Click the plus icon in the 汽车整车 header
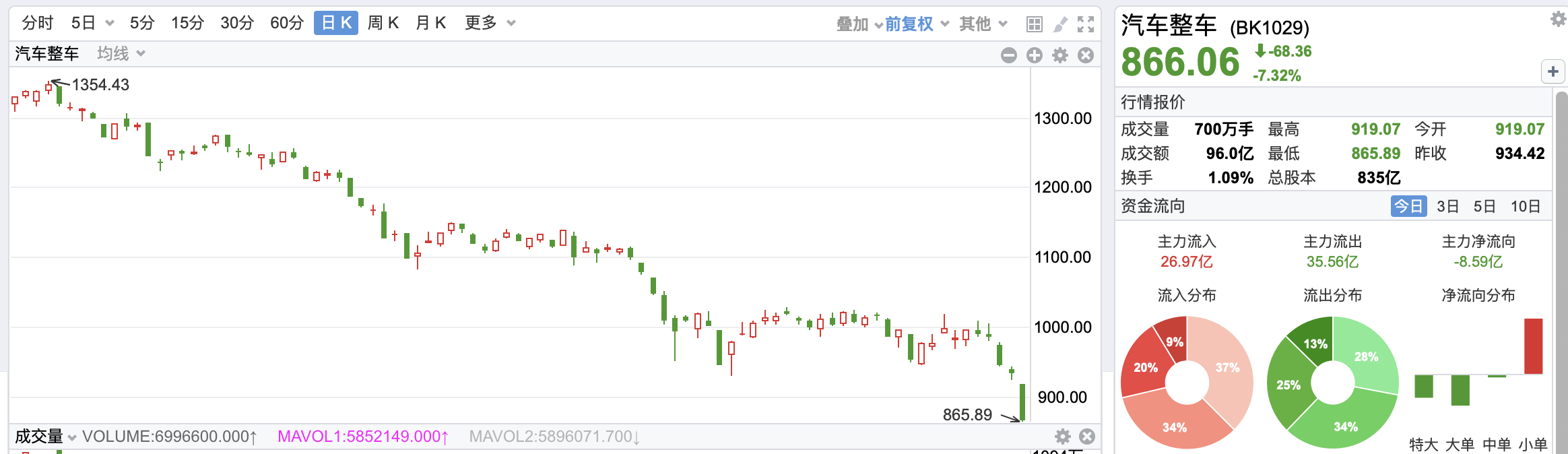 (1035, 55)
